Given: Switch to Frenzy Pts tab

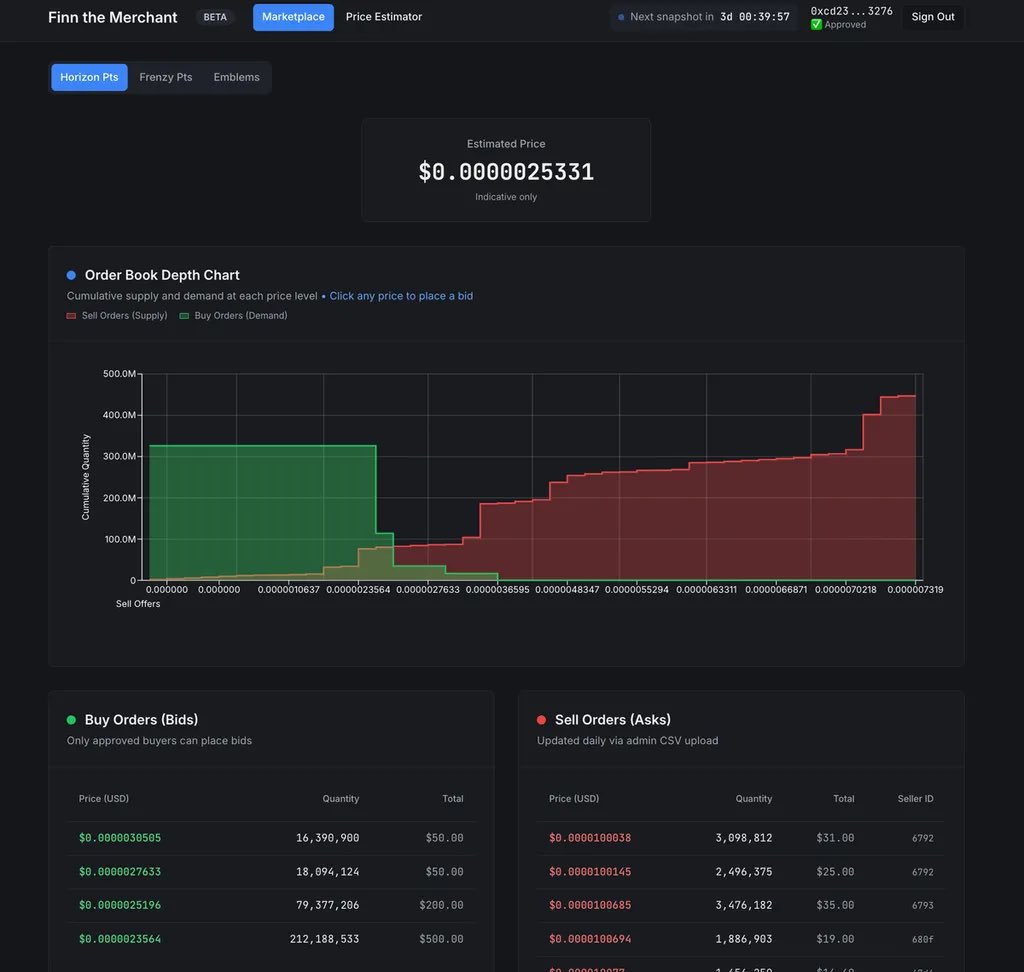Looking at the screenshot, I should 166,77.
